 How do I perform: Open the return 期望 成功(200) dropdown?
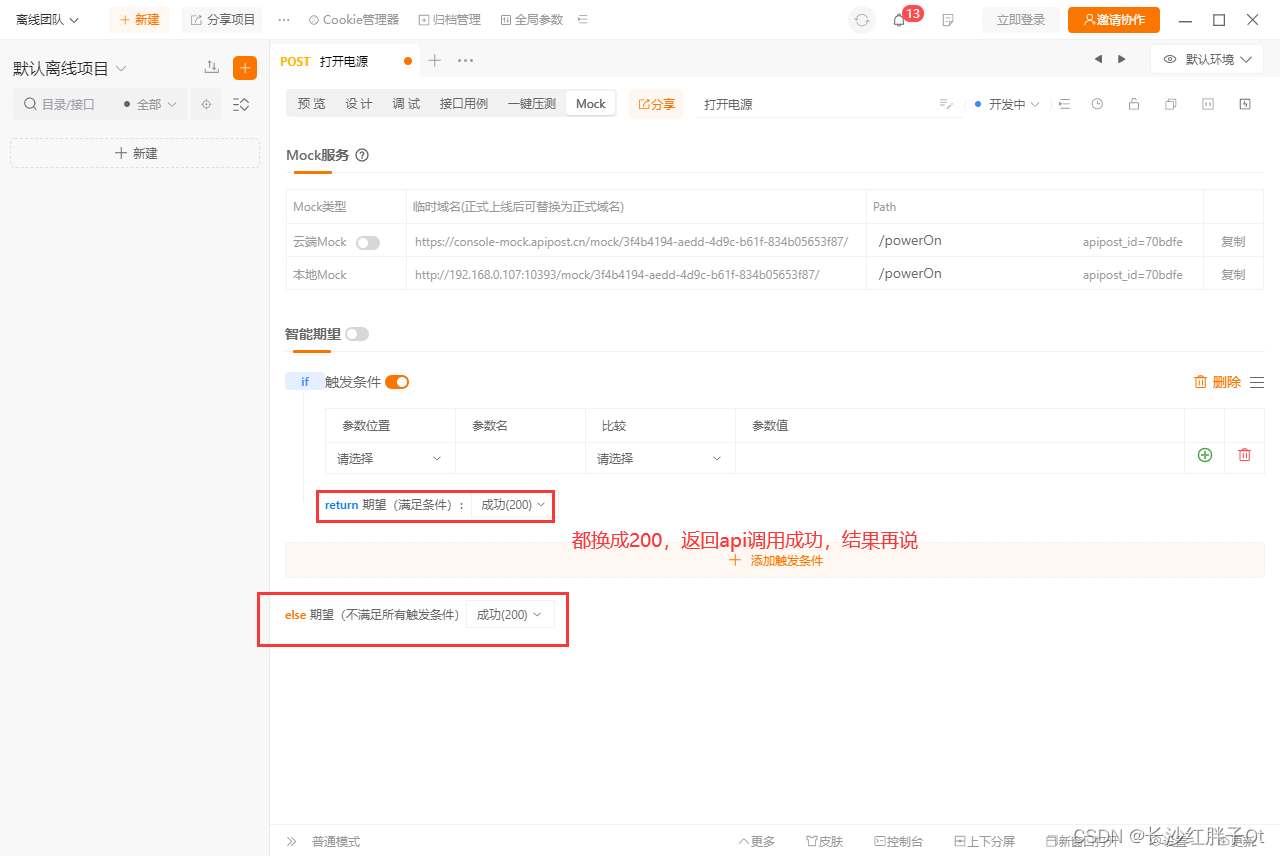point(513,505)
